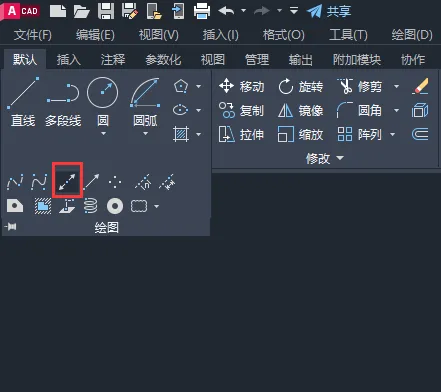Screen dimensions: 441x392
Task: Expand the hatch tool dropdown
Action: tap(199, 134)
